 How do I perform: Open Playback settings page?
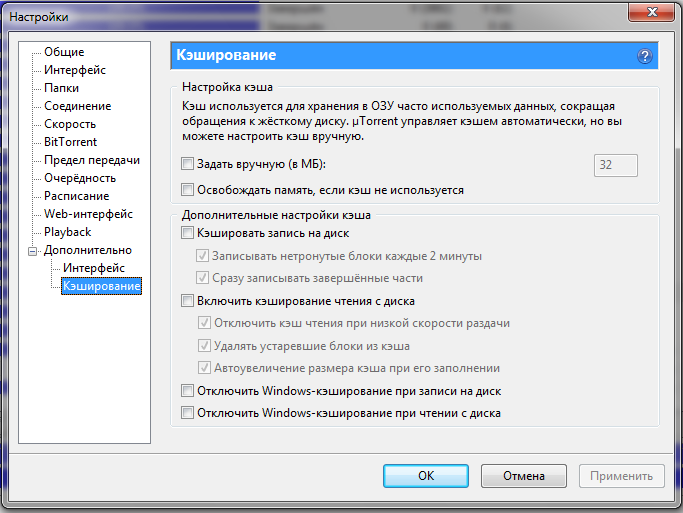(x=68, y=232)
